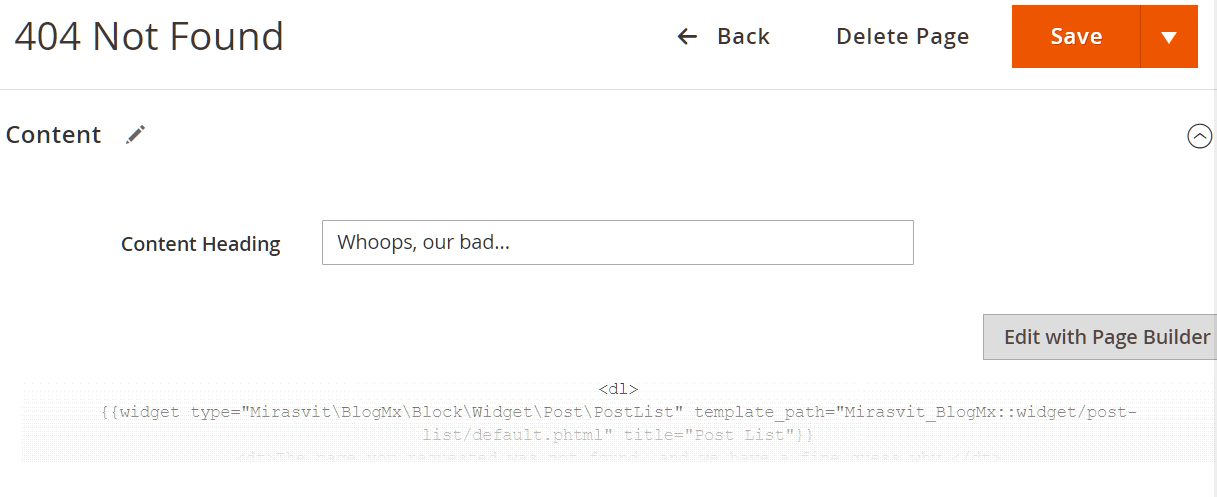Click the Content section title

tap(54, 135)
